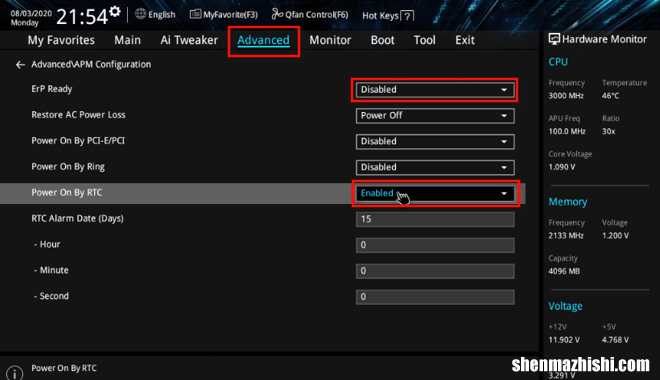Click the Advanced\APM Configuration breadcrumb

click(91, 64)
